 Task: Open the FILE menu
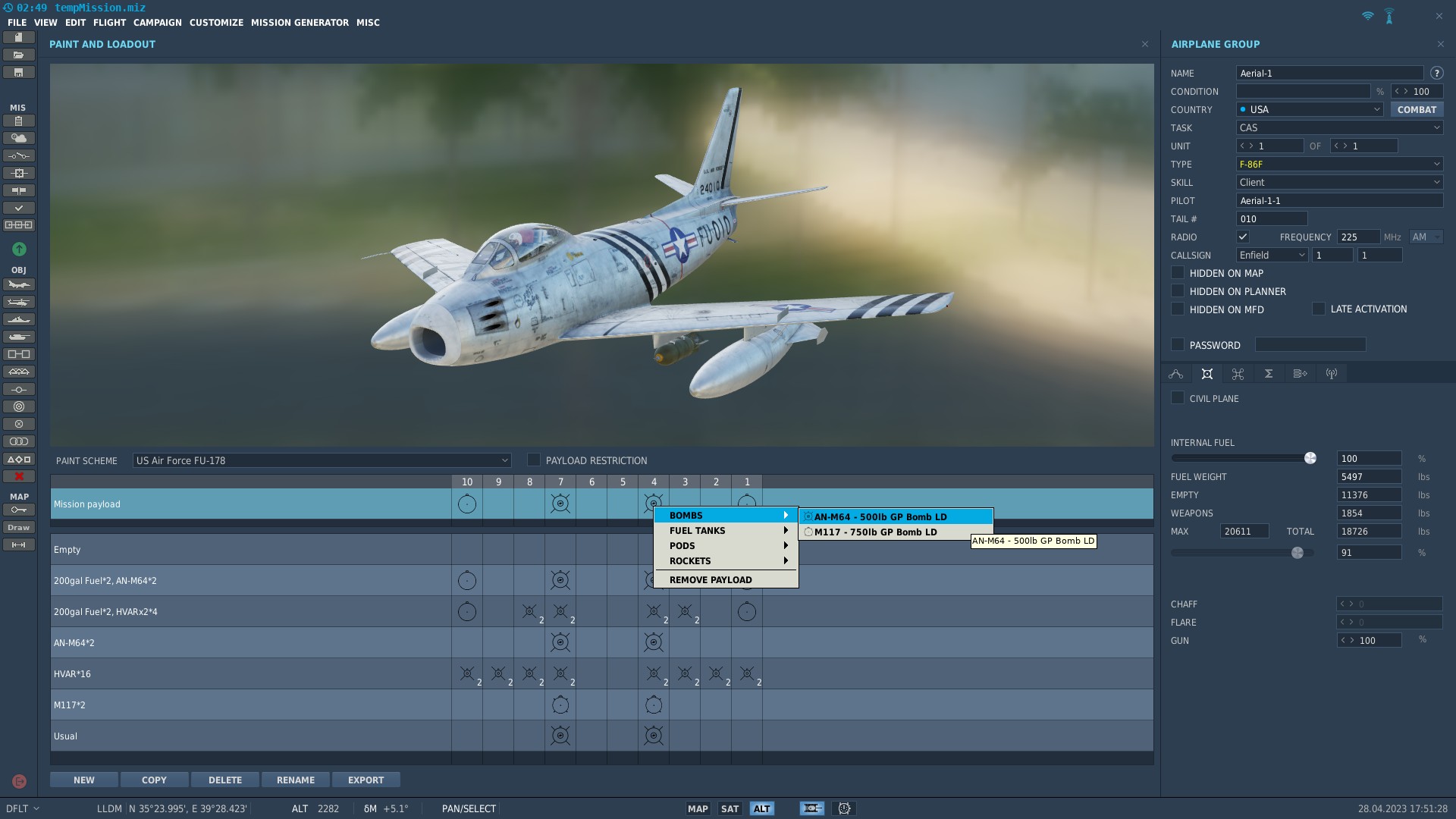[17, 23]
